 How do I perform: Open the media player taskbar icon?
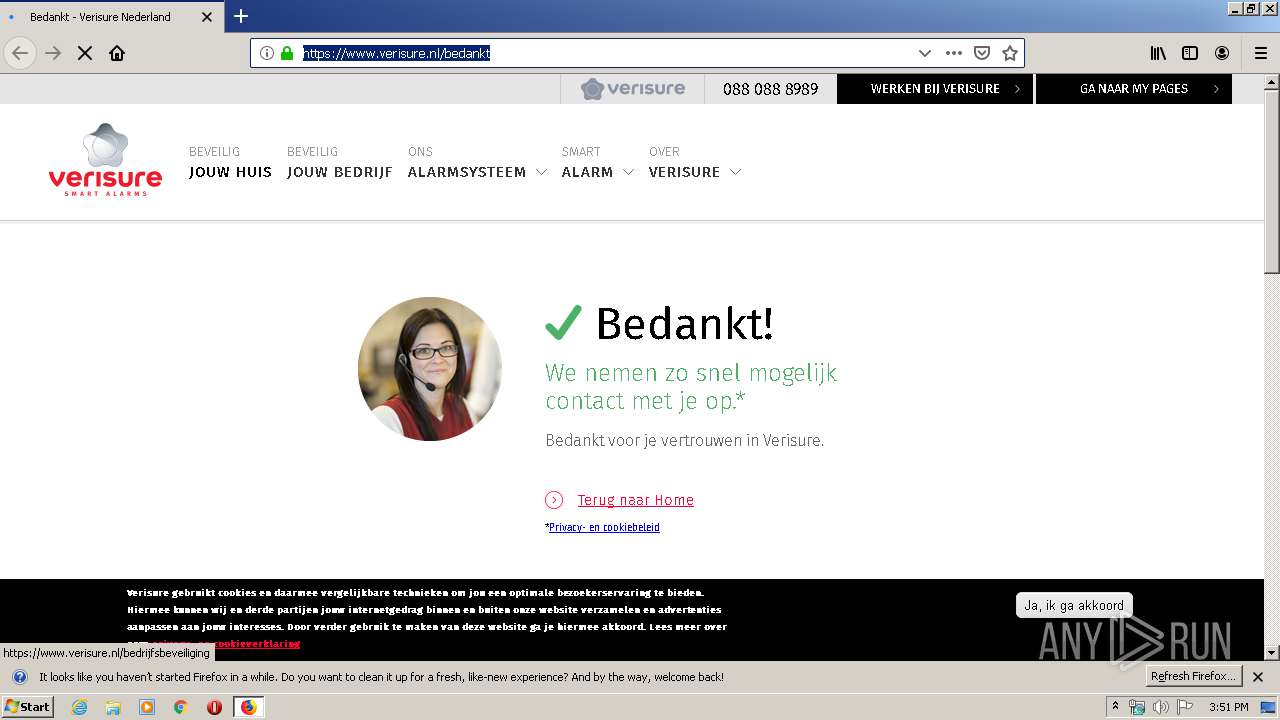[x=147, y=707]
